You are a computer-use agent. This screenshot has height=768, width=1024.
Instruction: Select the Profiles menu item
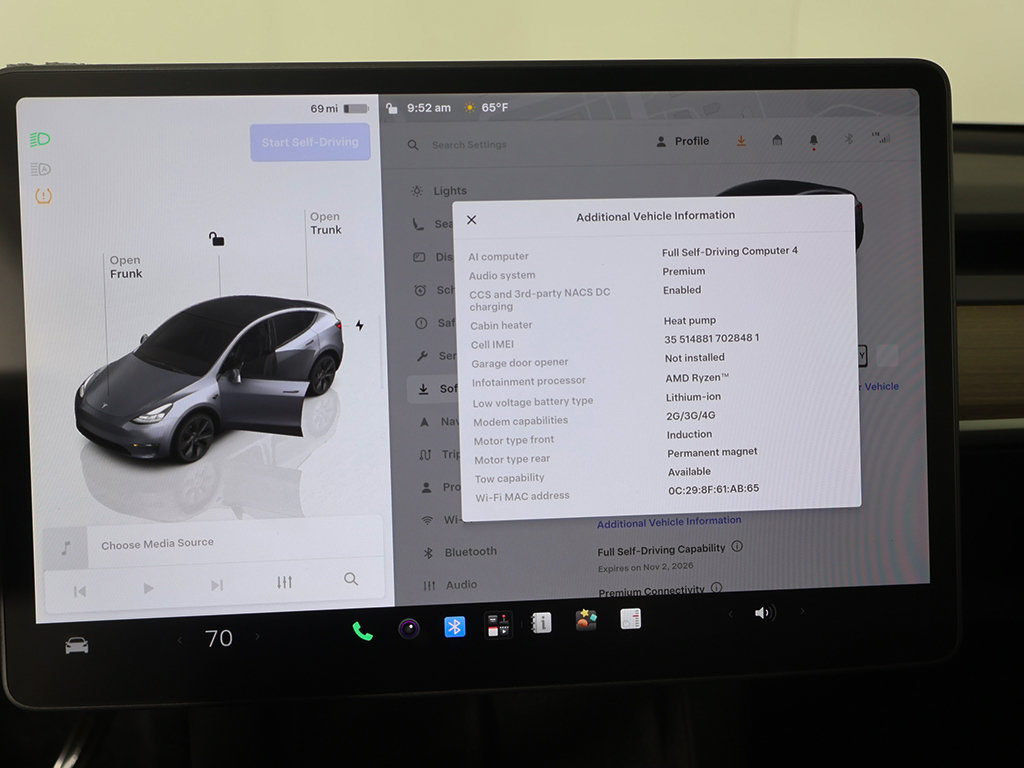pyautogui.click(x=441, y=487)
